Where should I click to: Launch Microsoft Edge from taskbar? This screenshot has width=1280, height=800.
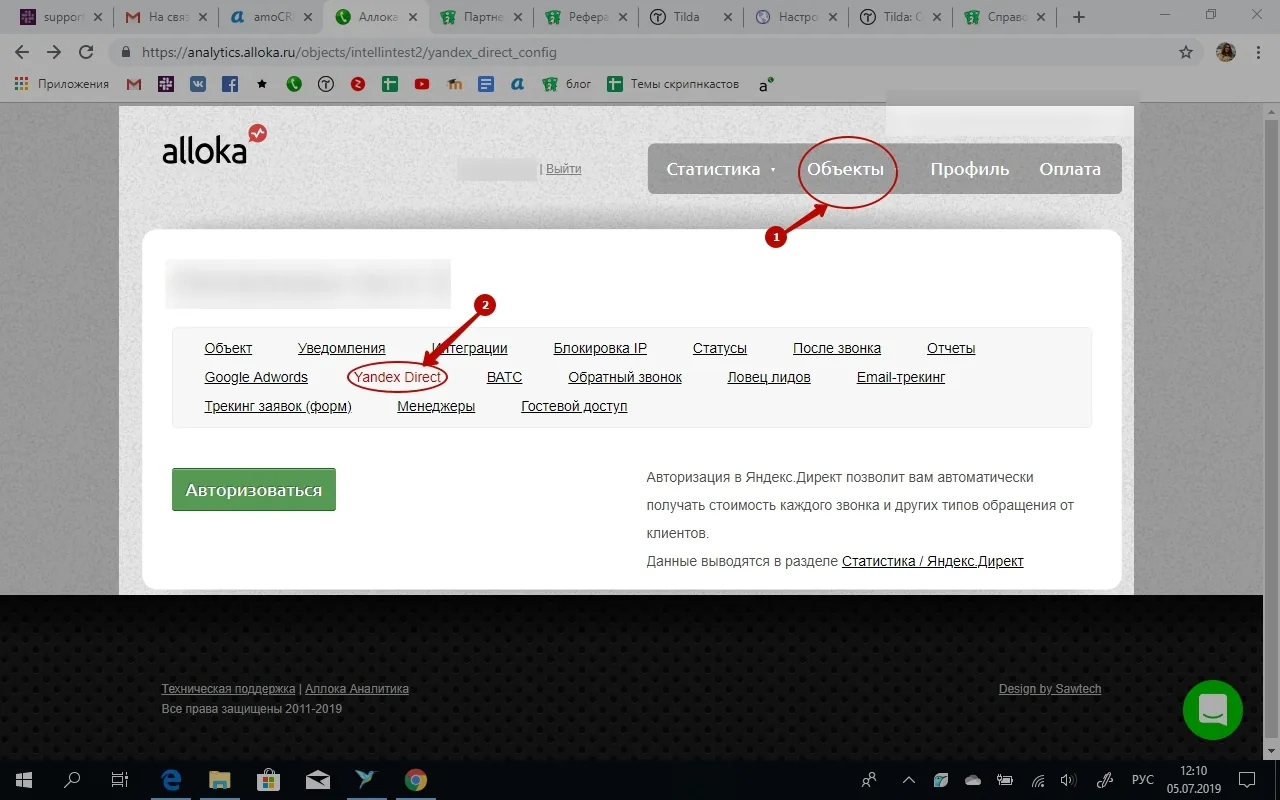172,780
